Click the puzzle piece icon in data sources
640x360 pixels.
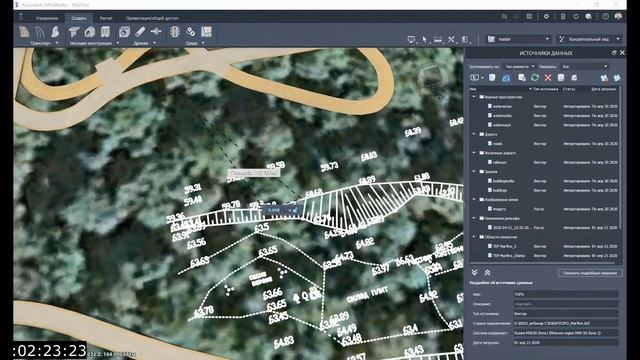(616, 78)
